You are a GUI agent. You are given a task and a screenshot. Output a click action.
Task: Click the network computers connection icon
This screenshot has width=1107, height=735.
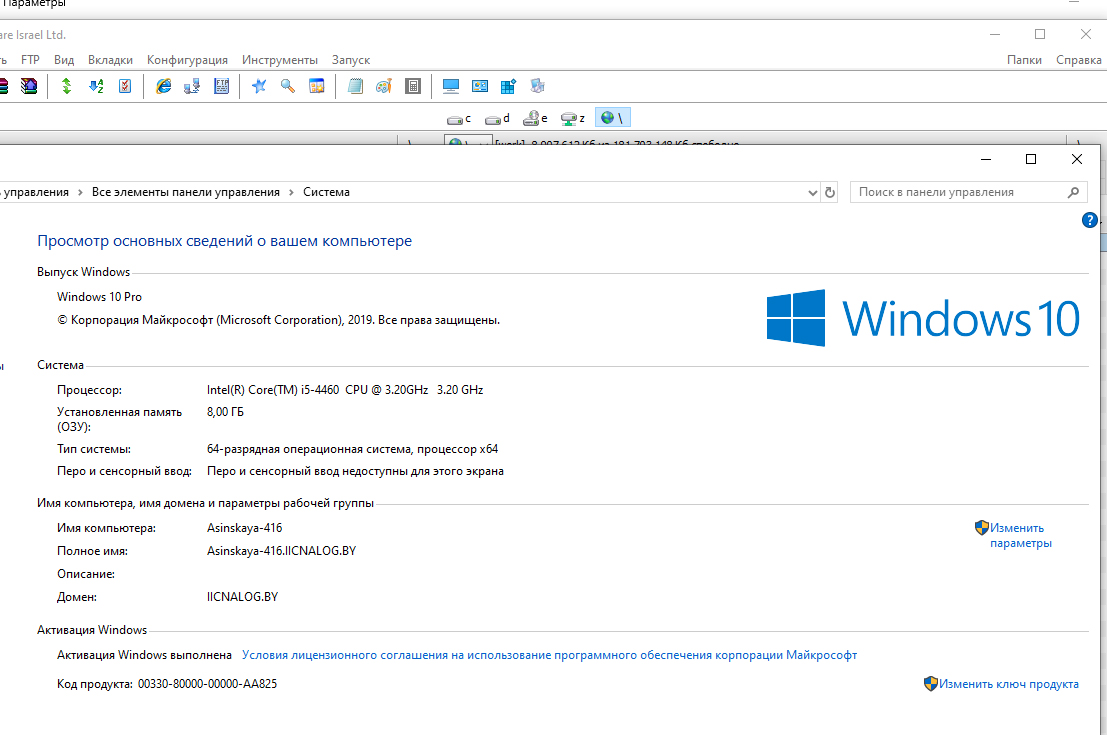click(192, 86)
